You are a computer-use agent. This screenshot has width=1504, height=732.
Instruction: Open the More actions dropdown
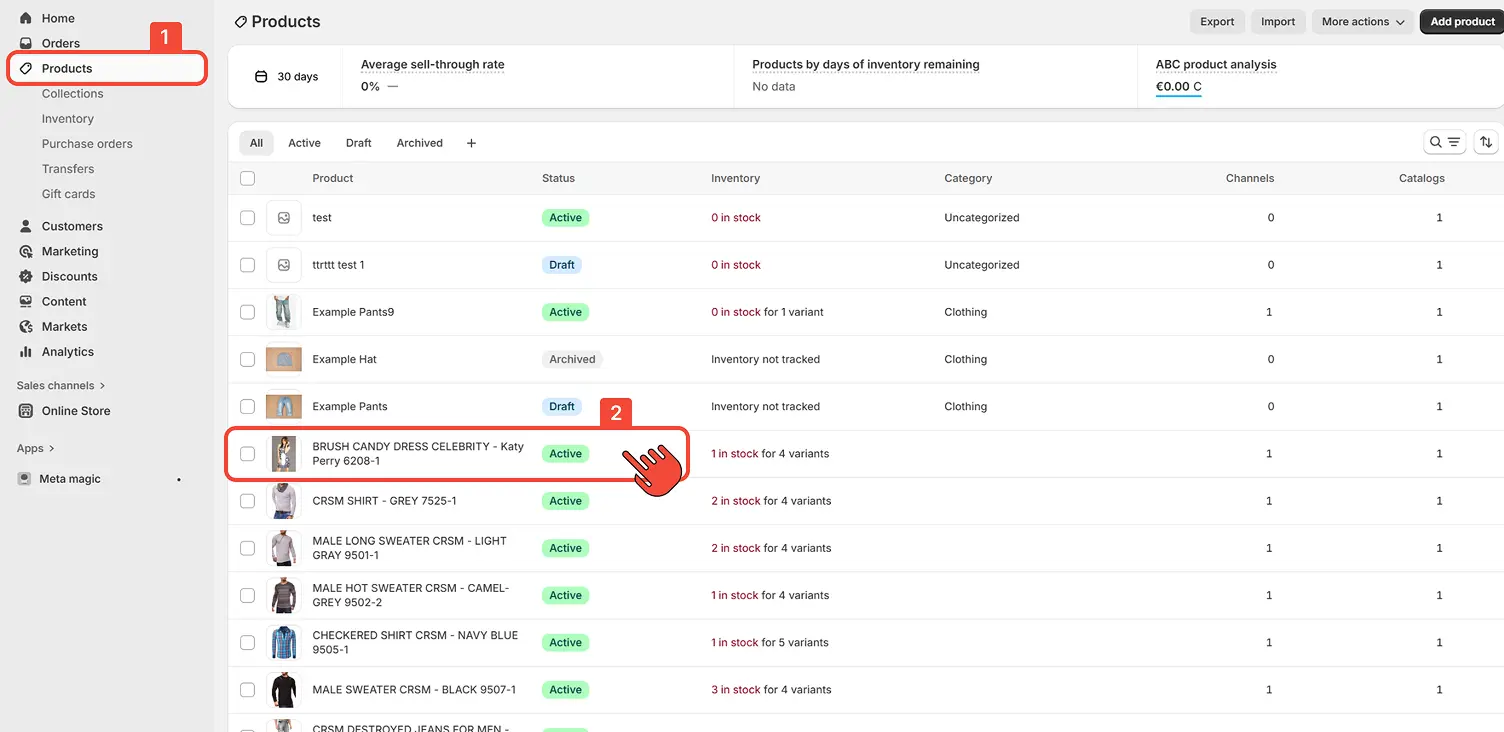tap(1362, 21)
